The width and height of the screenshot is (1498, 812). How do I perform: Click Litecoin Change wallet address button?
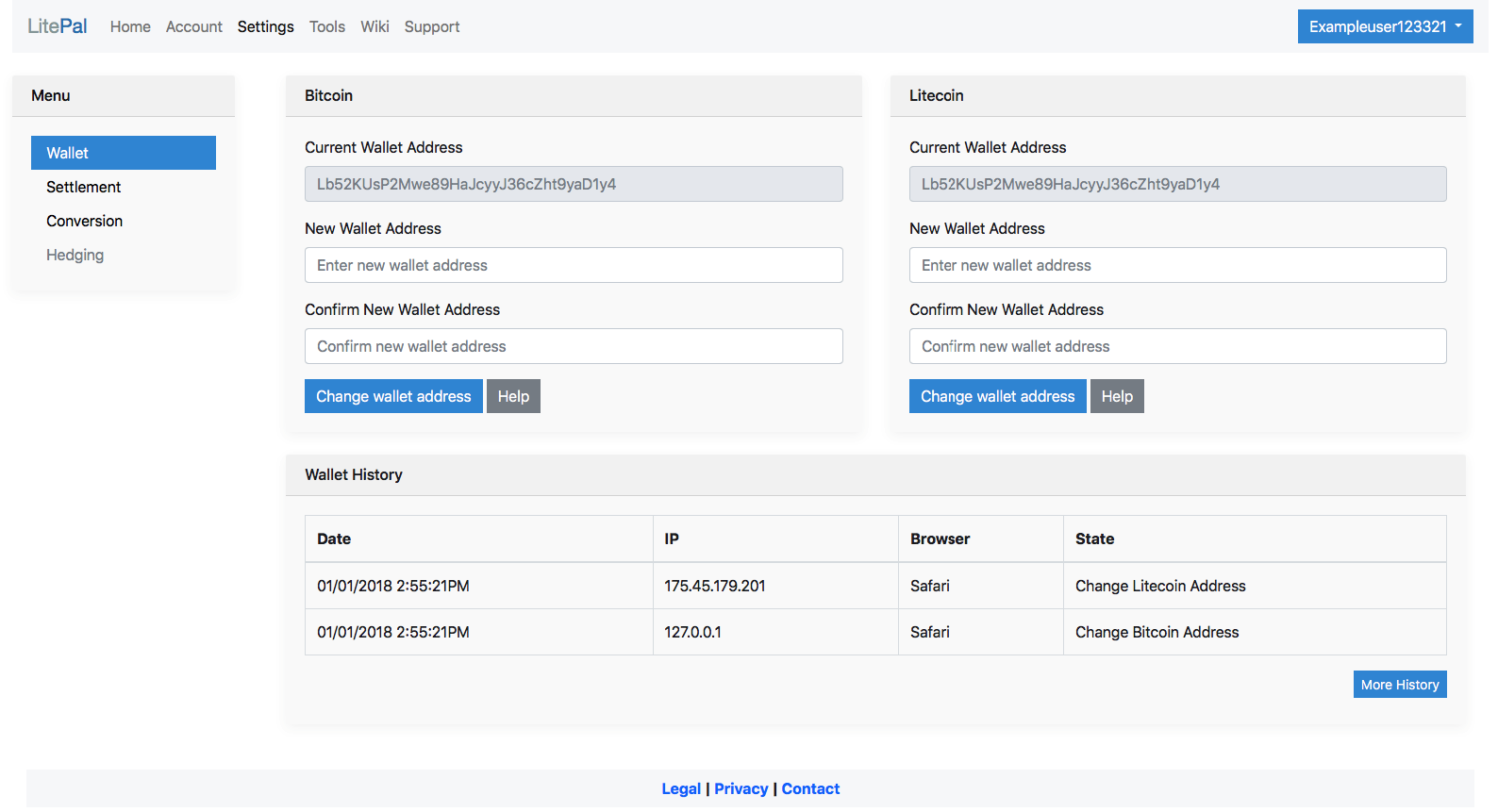997,396
